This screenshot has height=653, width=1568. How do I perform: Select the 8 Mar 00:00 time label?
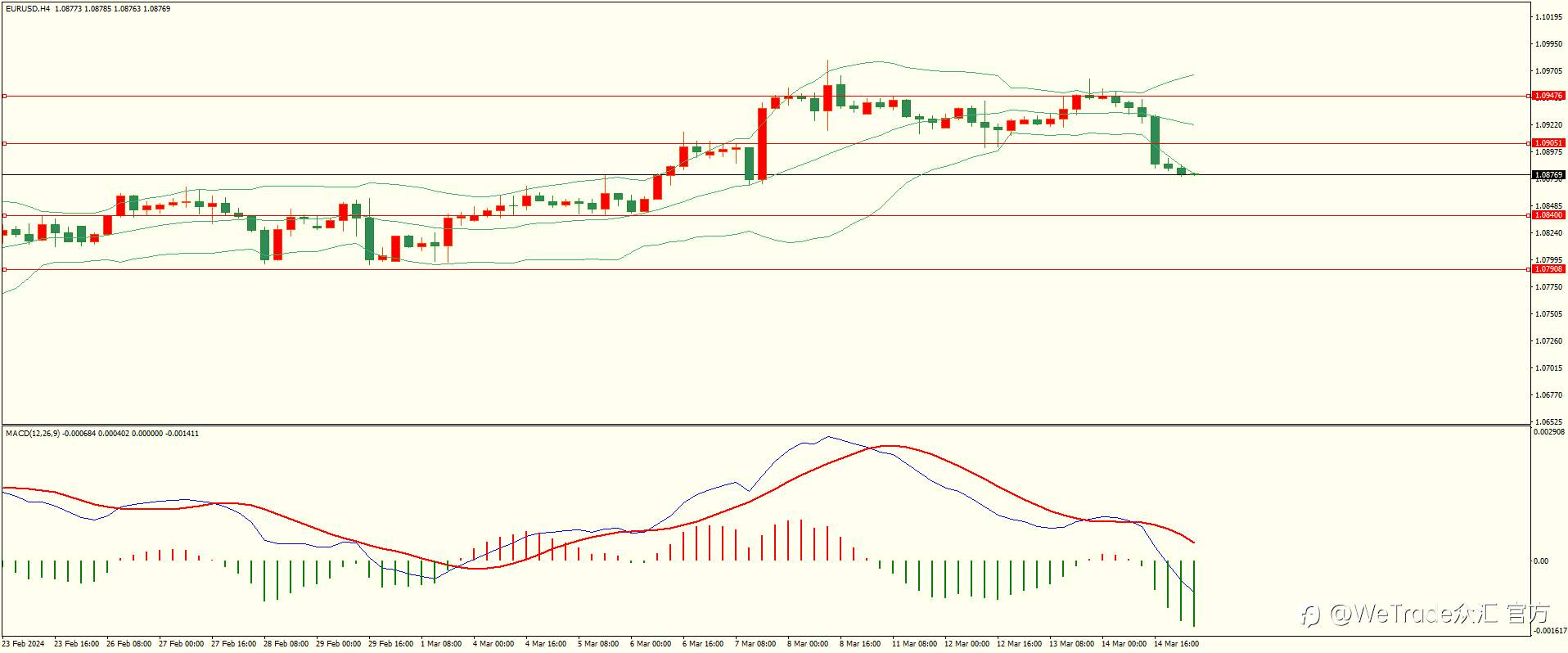coord(808,644)
